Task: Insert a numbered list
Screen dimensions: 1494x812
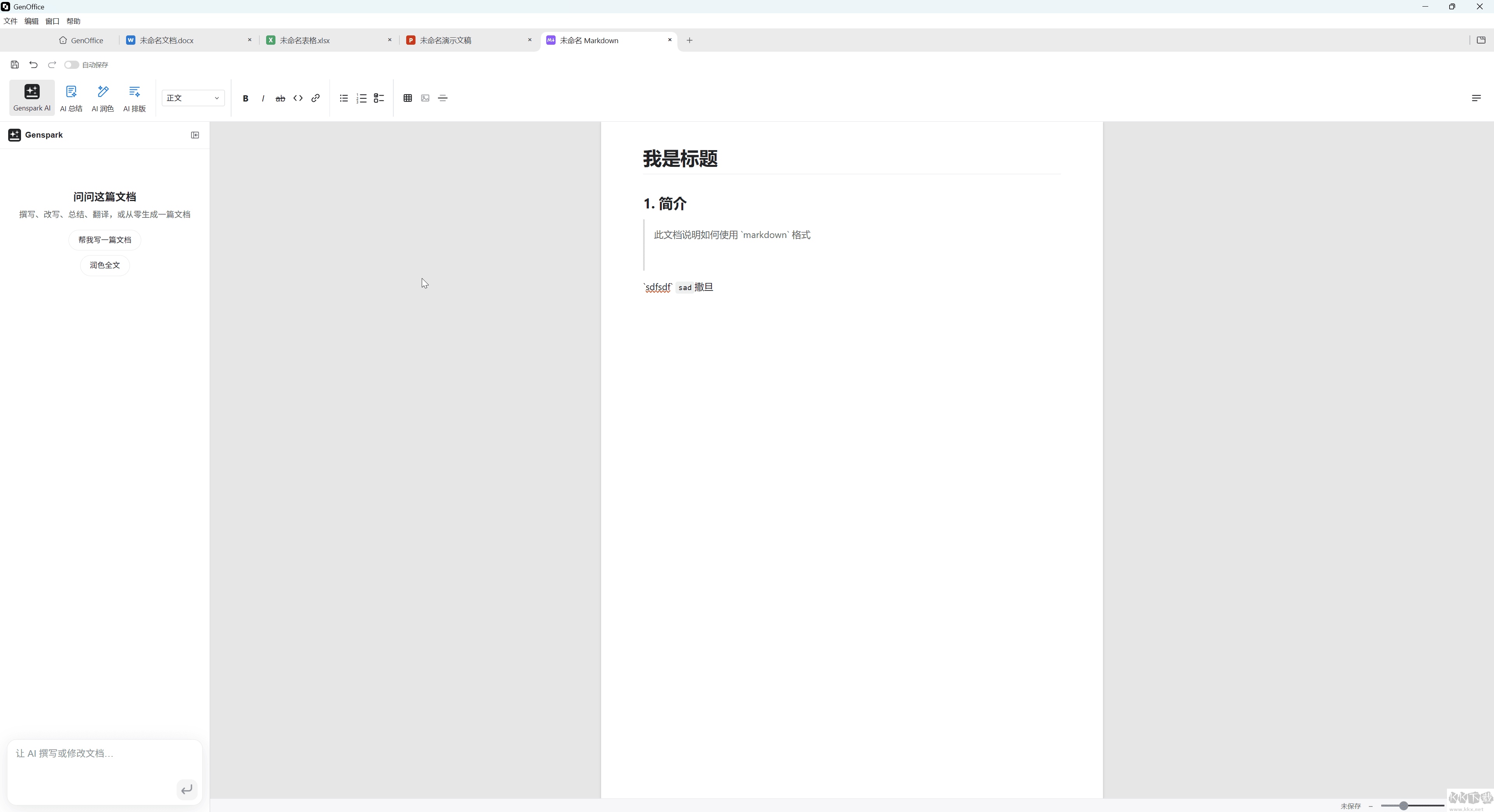Action: [x=361, y=98]
